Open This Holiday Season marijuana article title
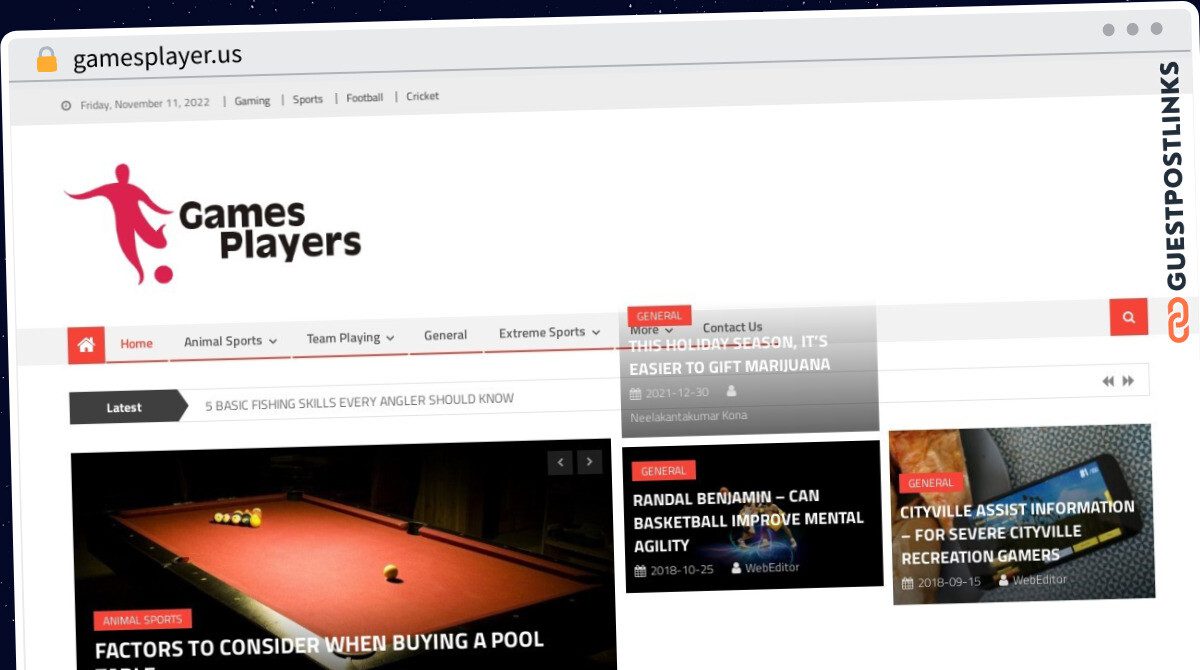The height and width of the screenshot is (670, 1200). click(729, 354)
